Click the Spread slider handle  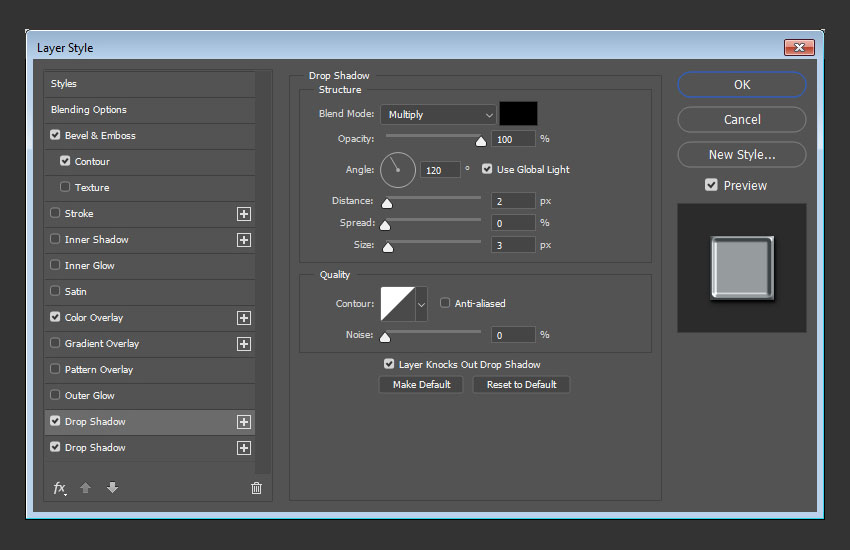click(x=385, y=225)
